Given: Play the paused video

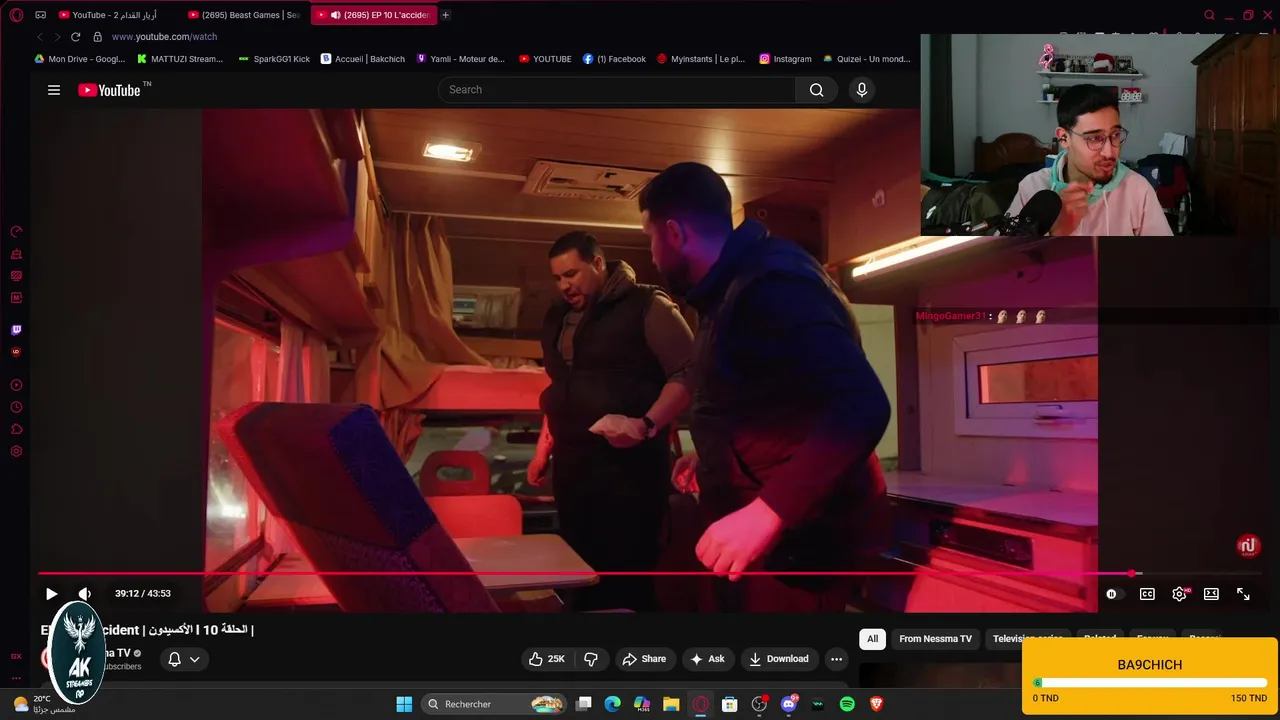Looking at the screenshot, I should pos(52,594).
